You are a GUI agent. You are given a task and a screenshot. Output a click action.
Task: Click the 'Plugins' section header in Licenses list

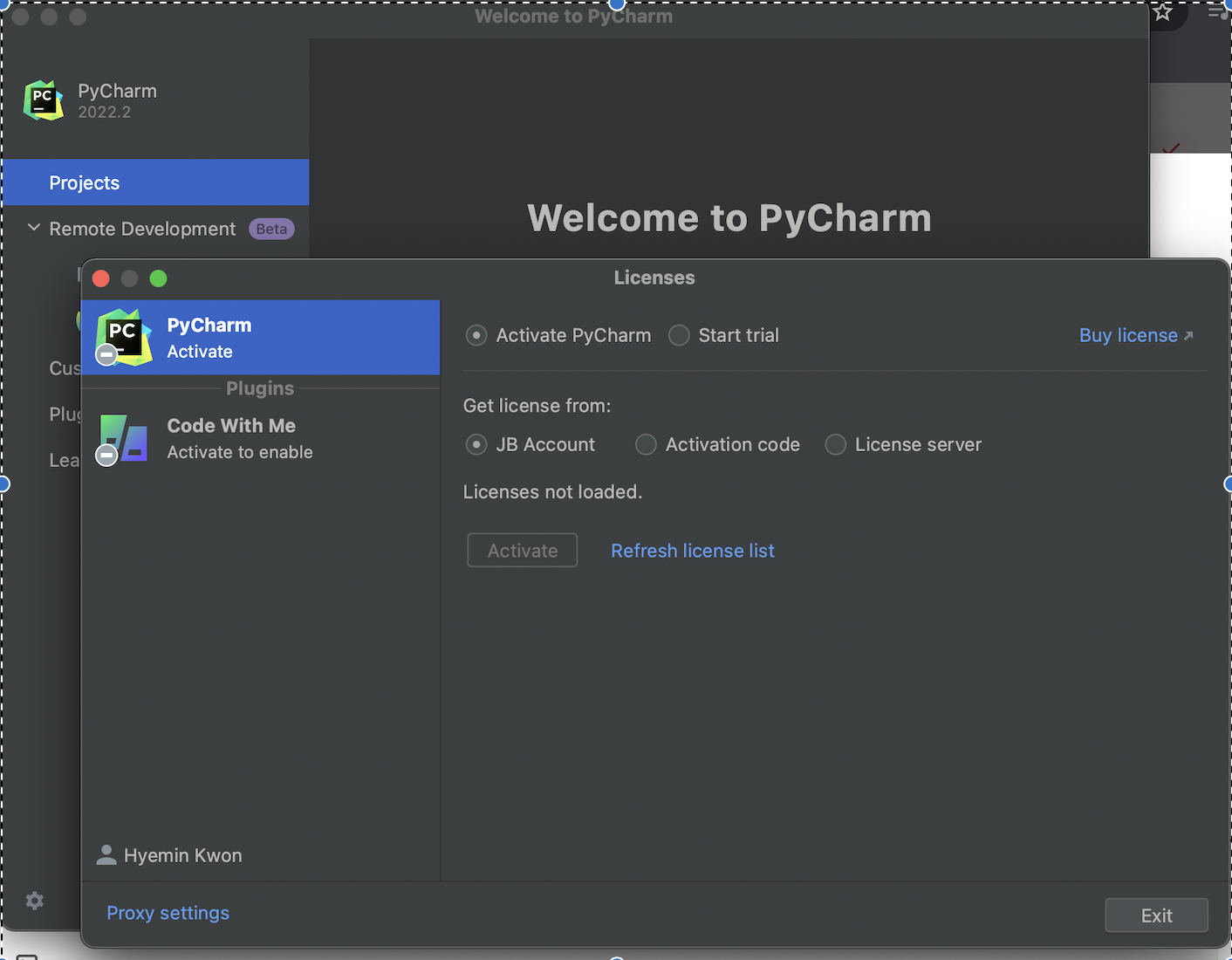(x=260, y=388)
